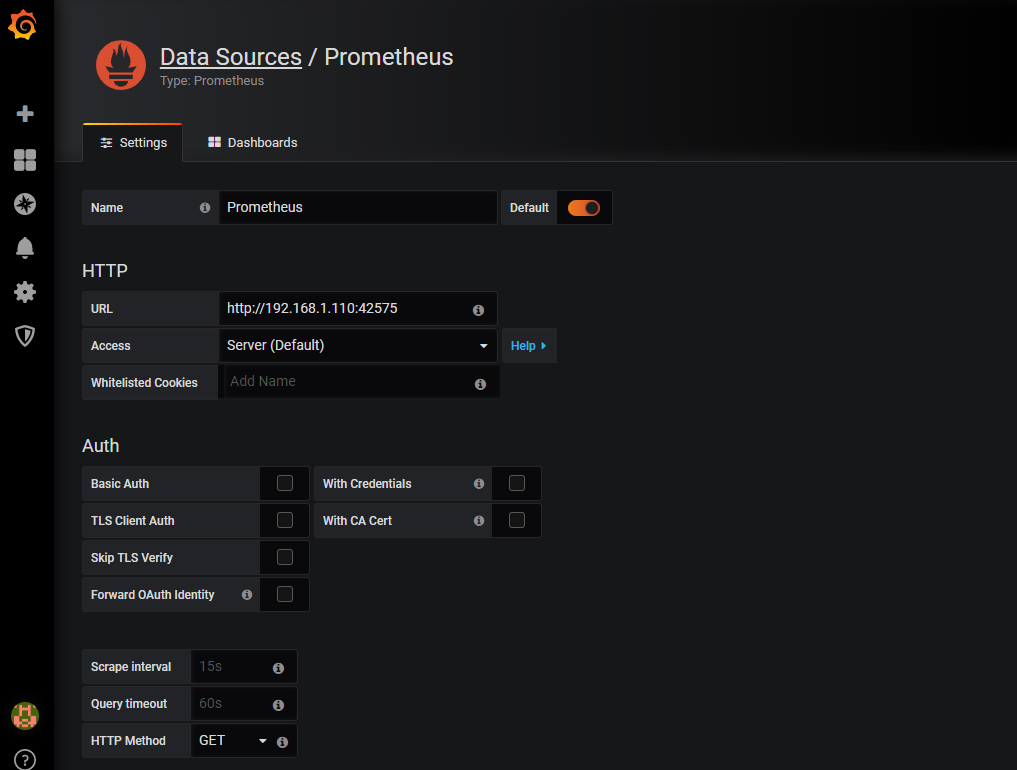Viewport: 1017px width, 770px height.
Task: Enable the Basic Auth checkbox
Action: [x=285, y=484]
